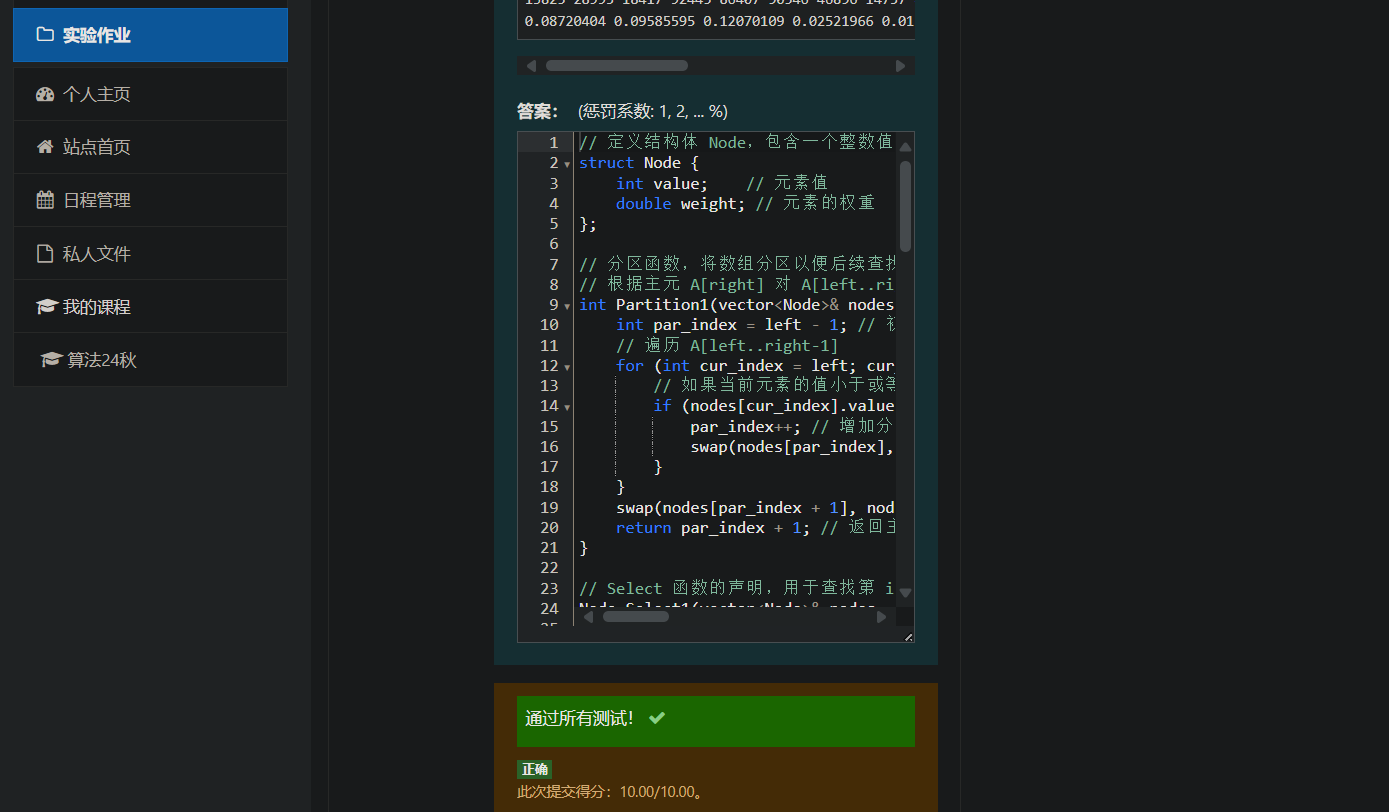
Task: Click the 通过所有测试 result banner
Action: [716, 721]
